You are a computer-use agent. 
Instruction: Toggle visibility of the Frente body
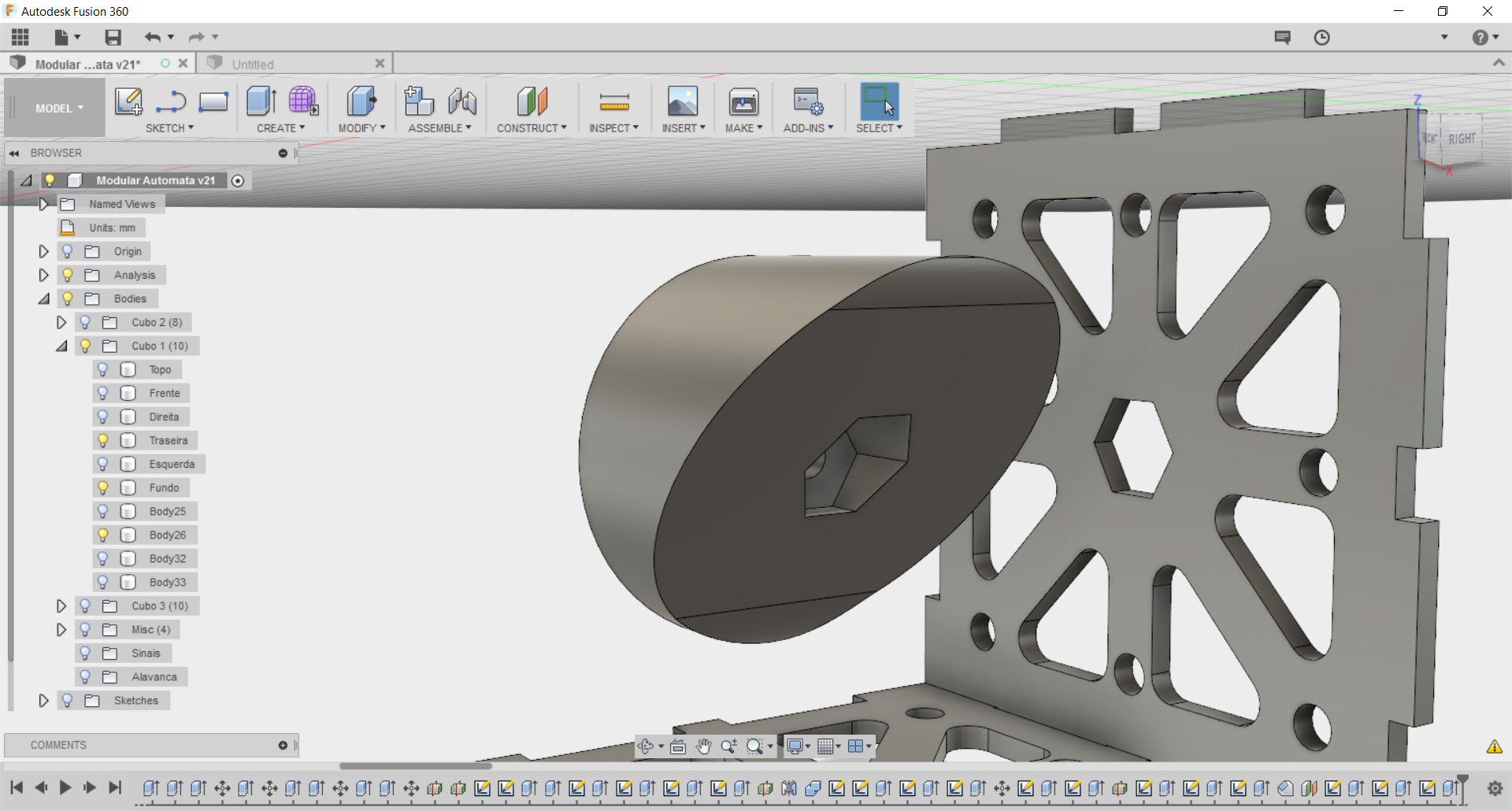coord(102,393)
